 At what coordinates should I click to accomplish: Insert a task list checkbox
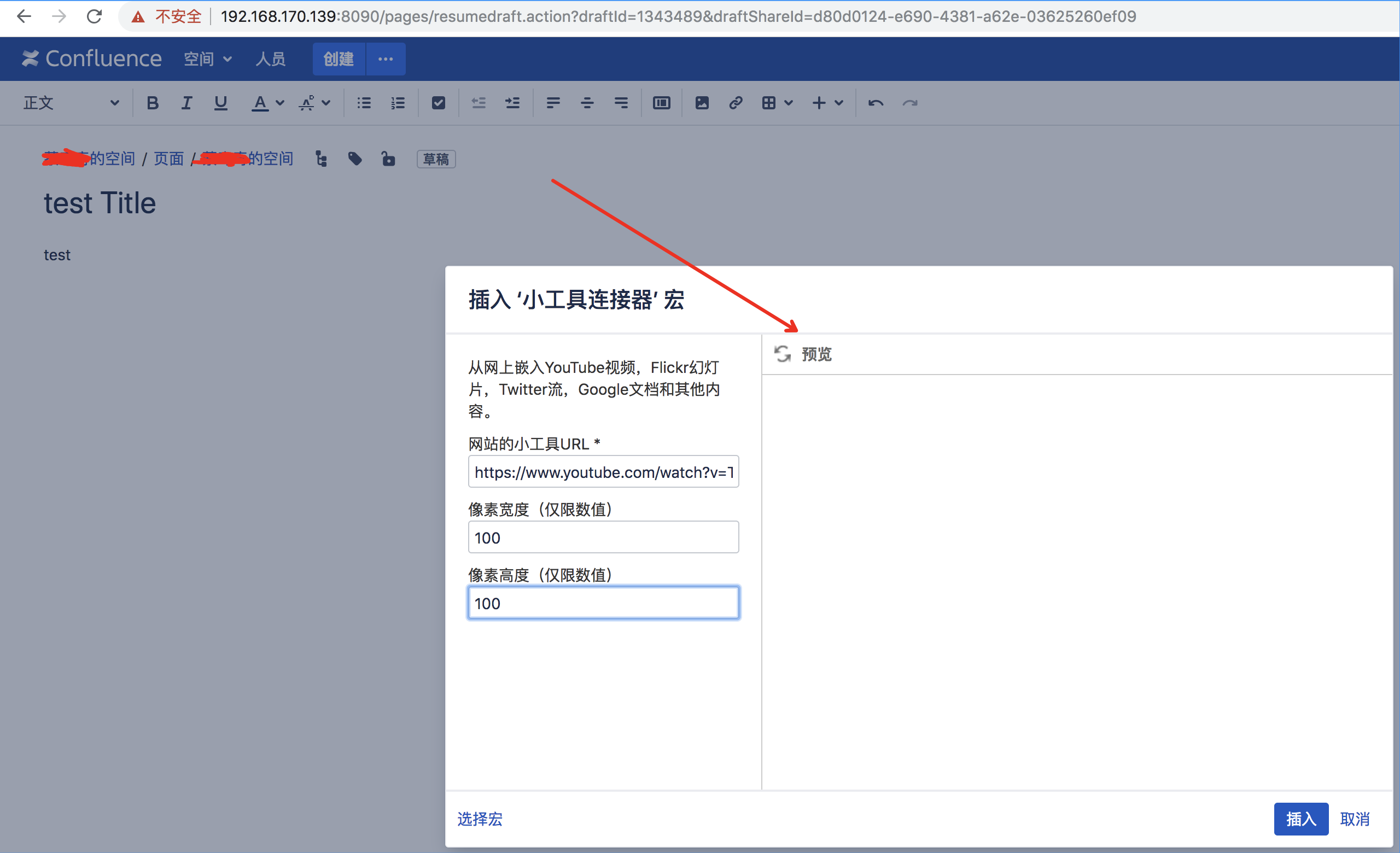[438, 103]
